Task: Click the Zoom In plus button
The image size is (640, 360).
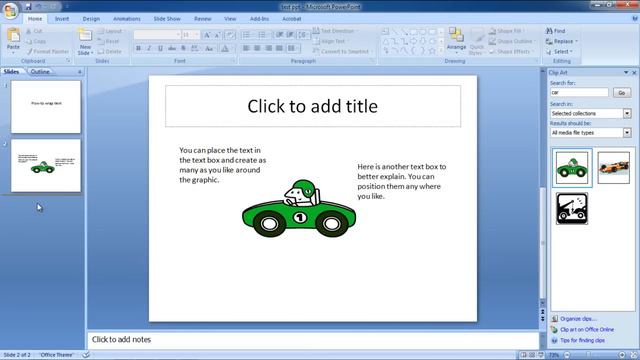Action: [622, 355]
